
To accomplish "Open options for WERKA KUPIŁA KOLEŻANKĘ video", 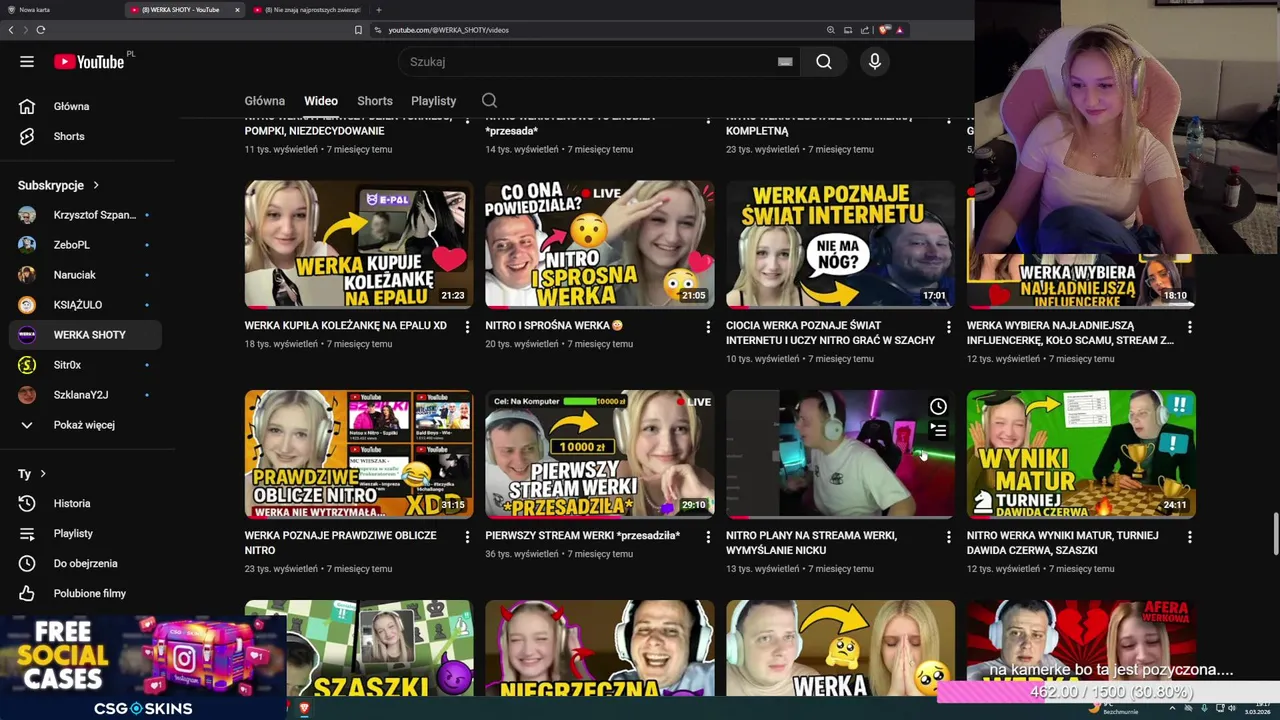I will coord(467,327).
